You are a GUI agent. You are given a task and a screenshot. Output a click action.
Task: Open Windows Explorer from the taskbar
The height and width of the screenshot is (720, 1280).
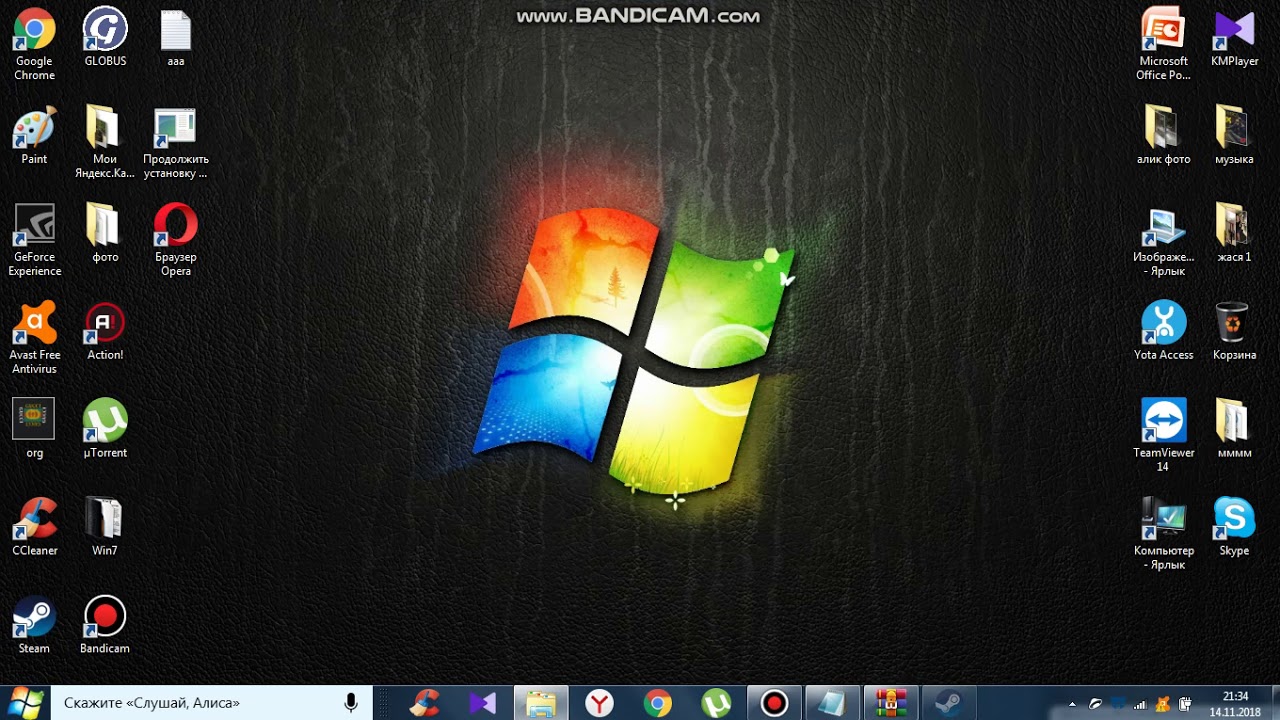[x=541, y=703]
